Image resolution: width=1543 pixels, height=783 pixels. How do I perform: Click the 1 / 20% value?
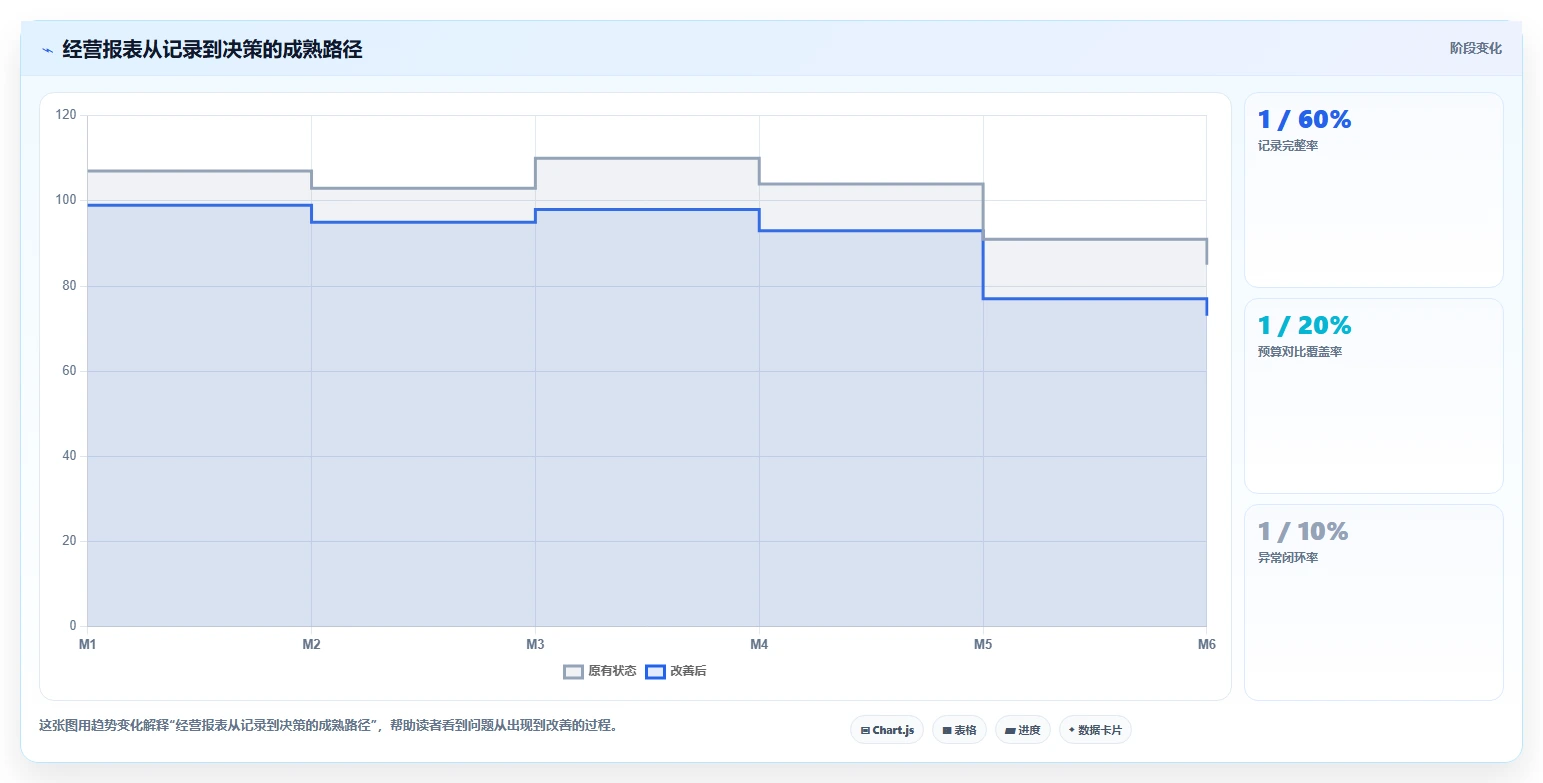coord(1304,326)
